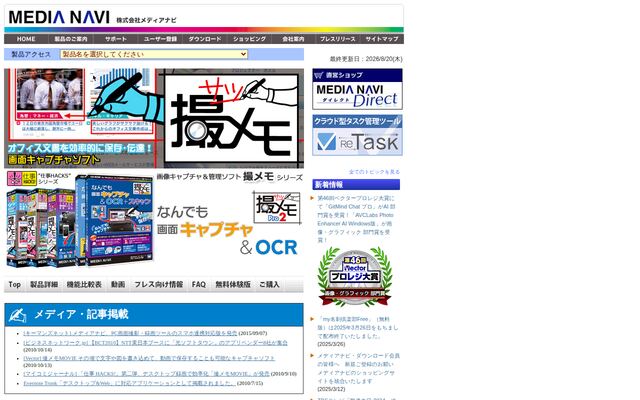The image size is (640, 400).
Task: Click the 製品アクセス label
Action: [31, 54]
